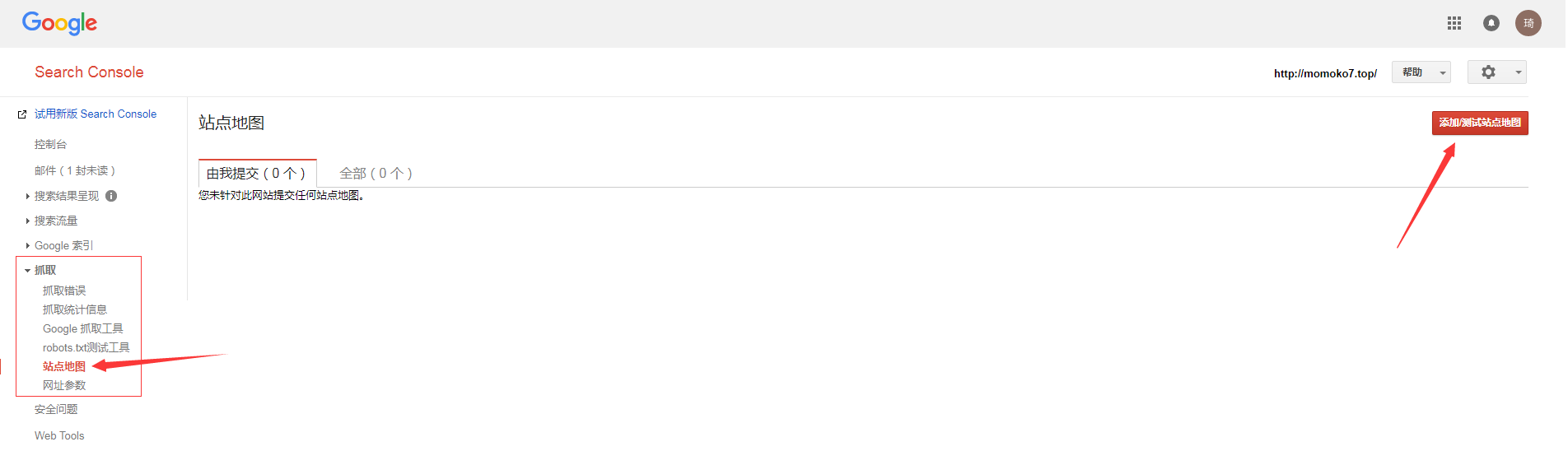Open the account avatar in header
The width and height of the screenshot is (1568, 465).
1528,23
